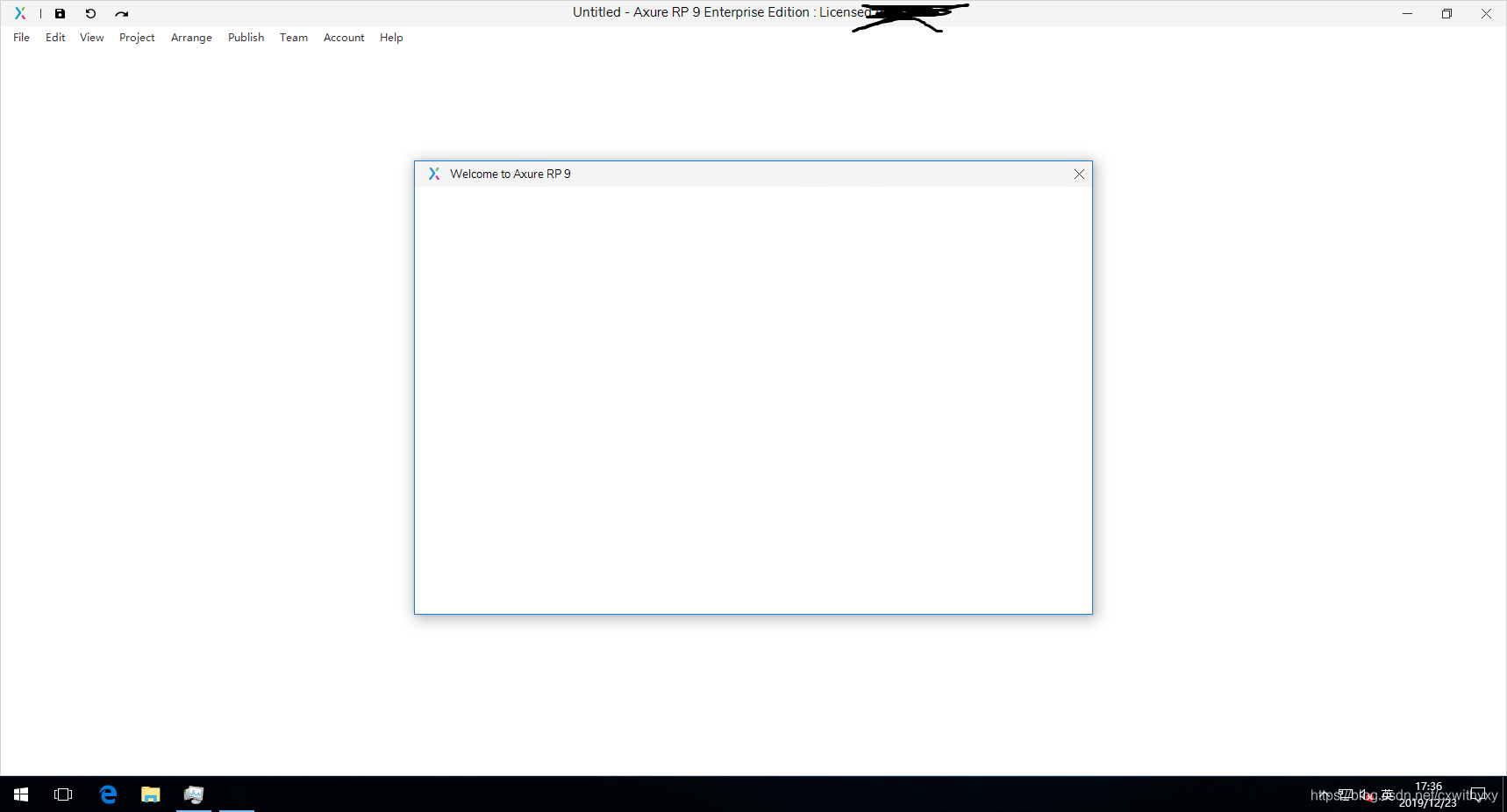The image size is (1507, 812).
Task: Open the Team menu
Action: tap(294, 38)
